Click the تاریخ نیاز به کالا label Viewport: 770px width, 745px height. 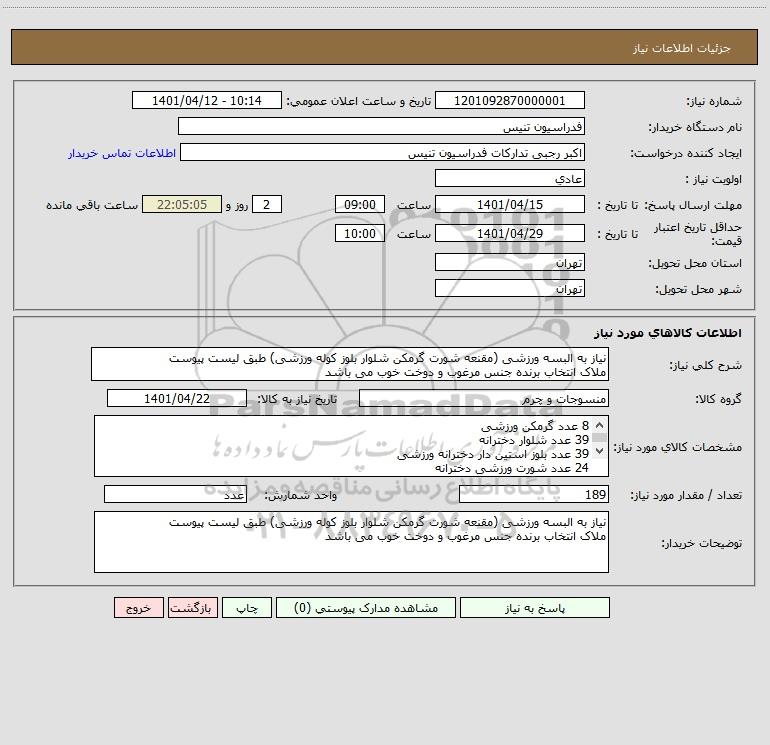tap(298, 399)
